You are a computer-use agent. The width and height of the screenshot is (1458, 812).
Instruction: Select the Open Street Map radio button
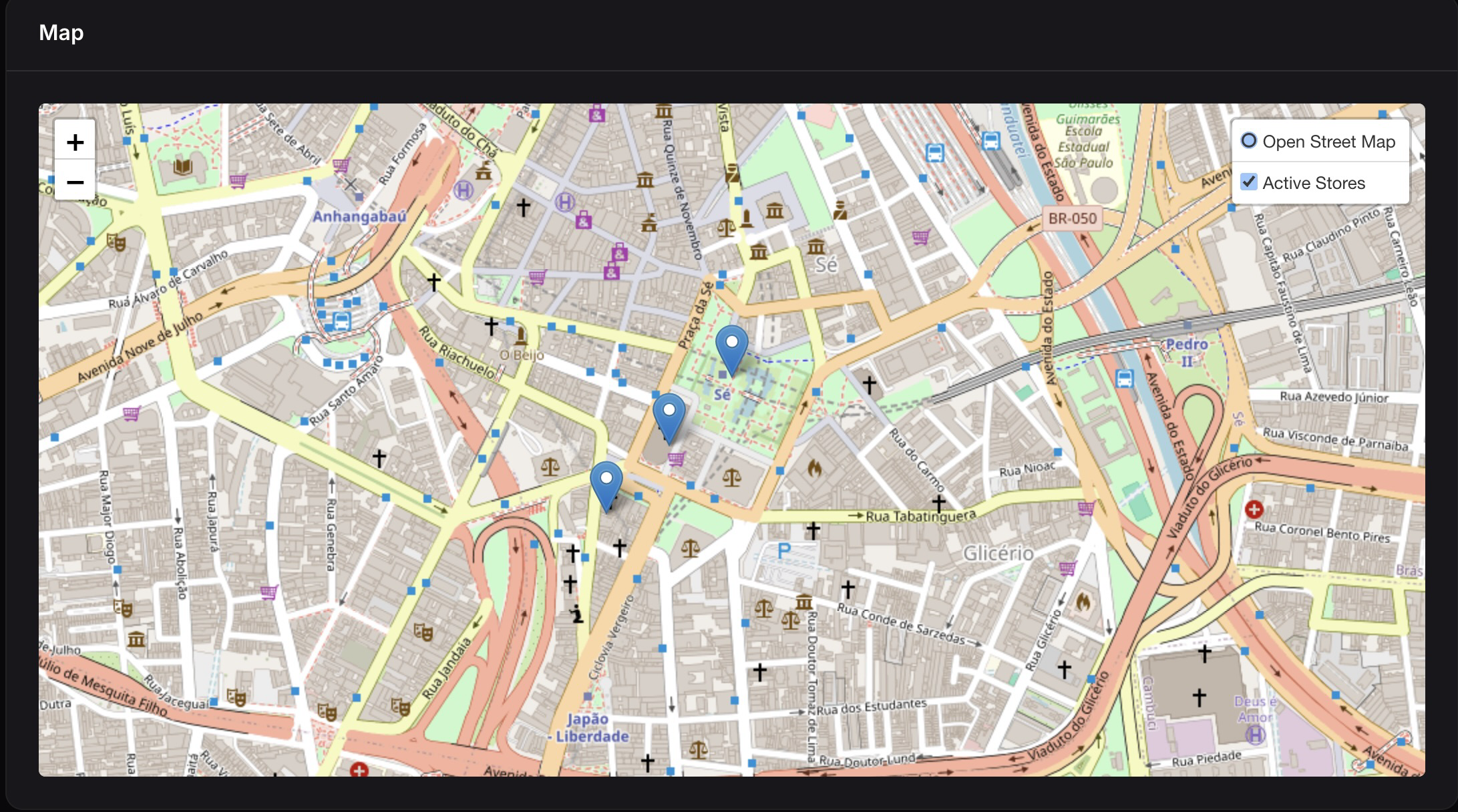click(1248, 141)
